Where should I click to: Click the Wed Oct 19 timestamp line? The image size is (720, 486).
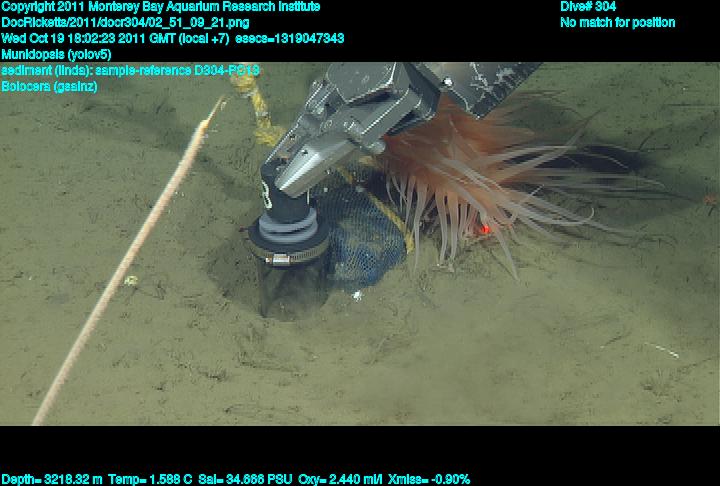click(x=172, y=39)
